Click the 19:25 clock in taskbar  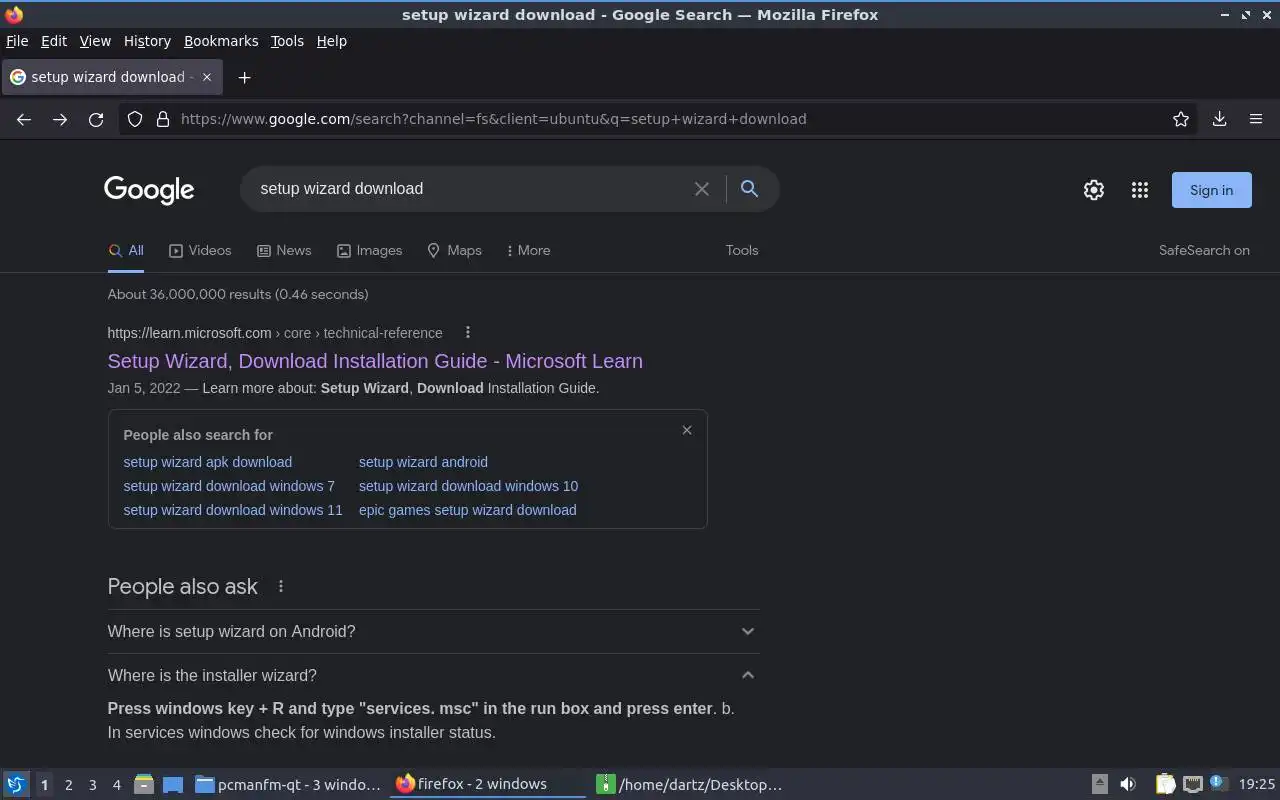point(1257,784)
